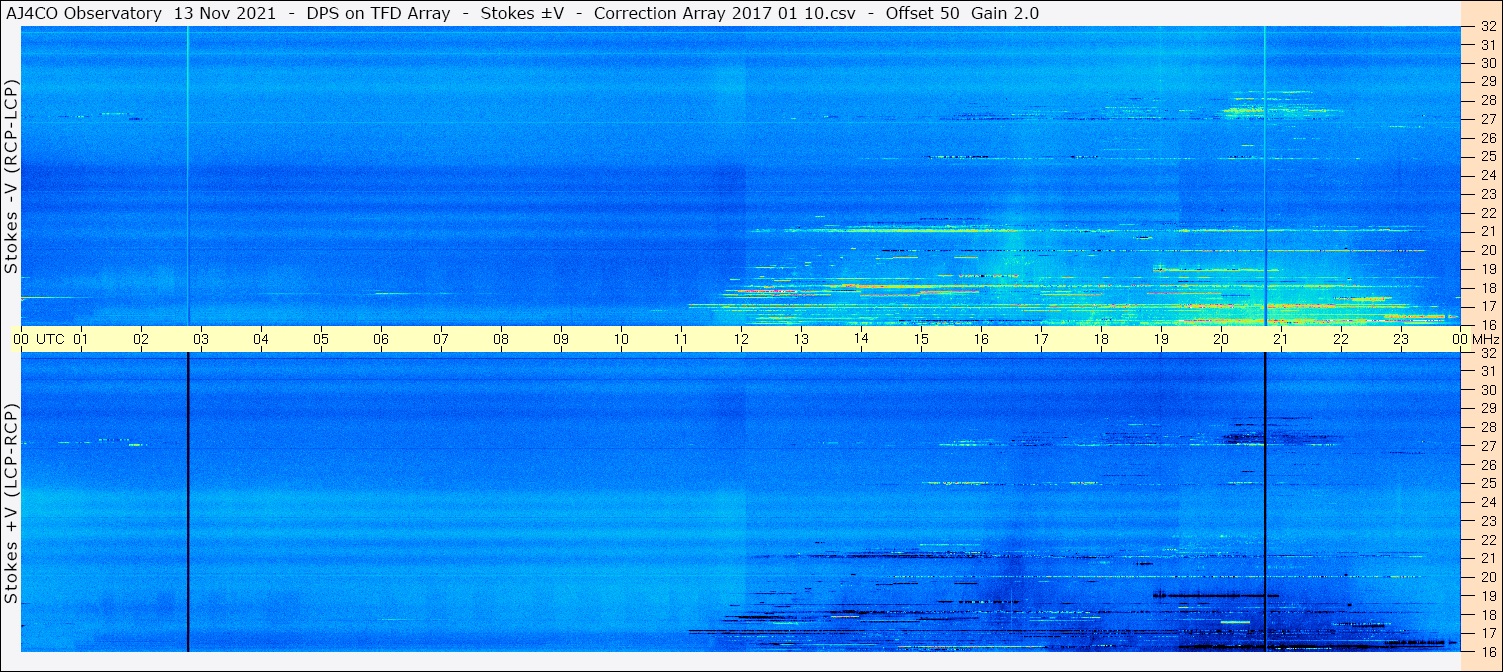Click 21 MHz tick in Stokes +V panel
Viewport: 1503px width, 672px height.
[1487, 558]
